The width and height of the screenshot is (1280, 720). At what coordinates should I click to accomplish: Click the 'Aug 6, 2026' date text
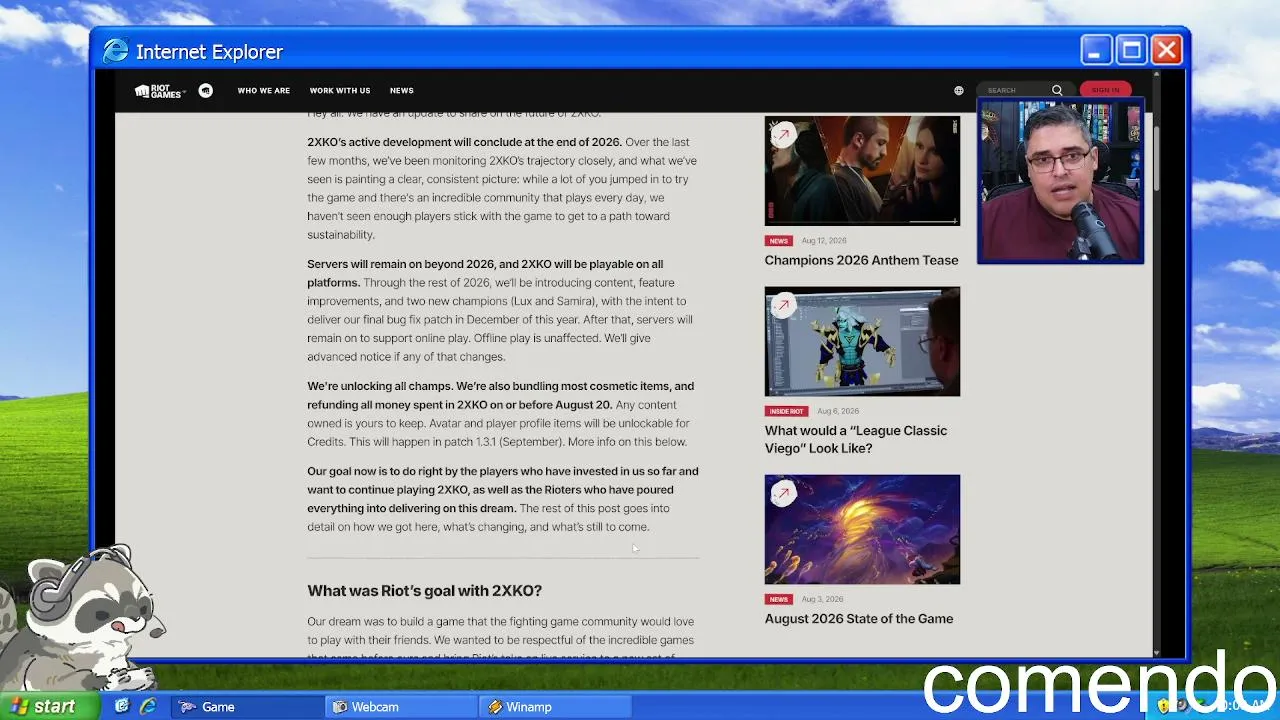(836, 411)
